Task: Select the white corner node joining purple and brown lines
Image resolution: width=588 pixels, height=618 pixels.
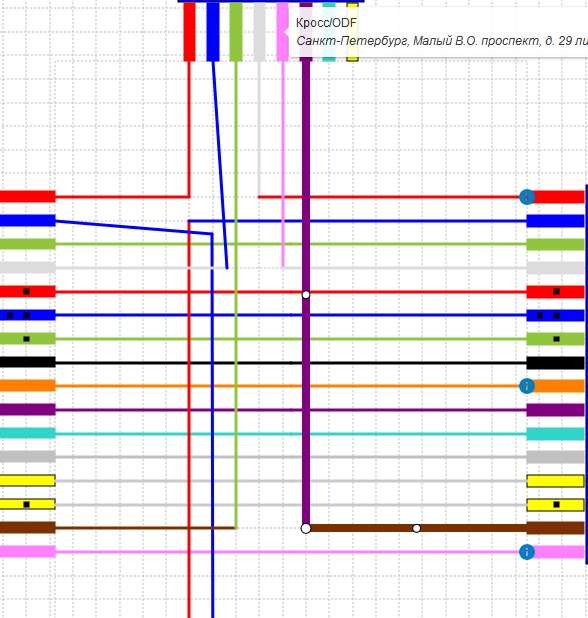Action: pos(306,528)
